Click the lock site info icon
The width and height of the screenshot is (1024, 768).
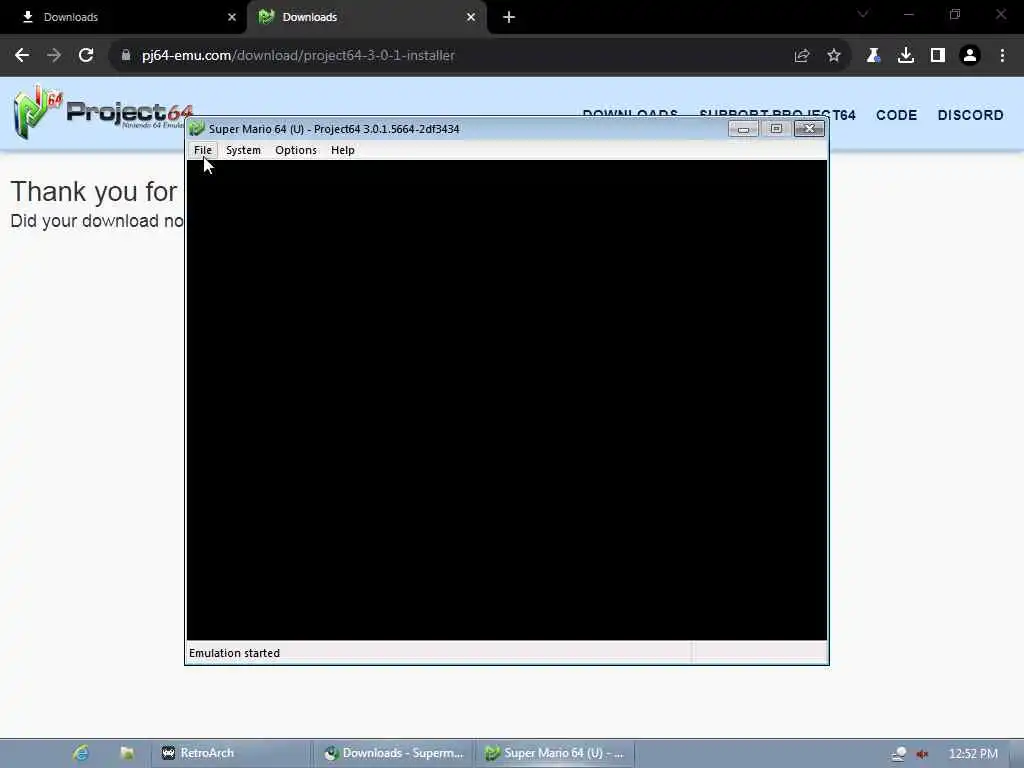tap(126, 56)
